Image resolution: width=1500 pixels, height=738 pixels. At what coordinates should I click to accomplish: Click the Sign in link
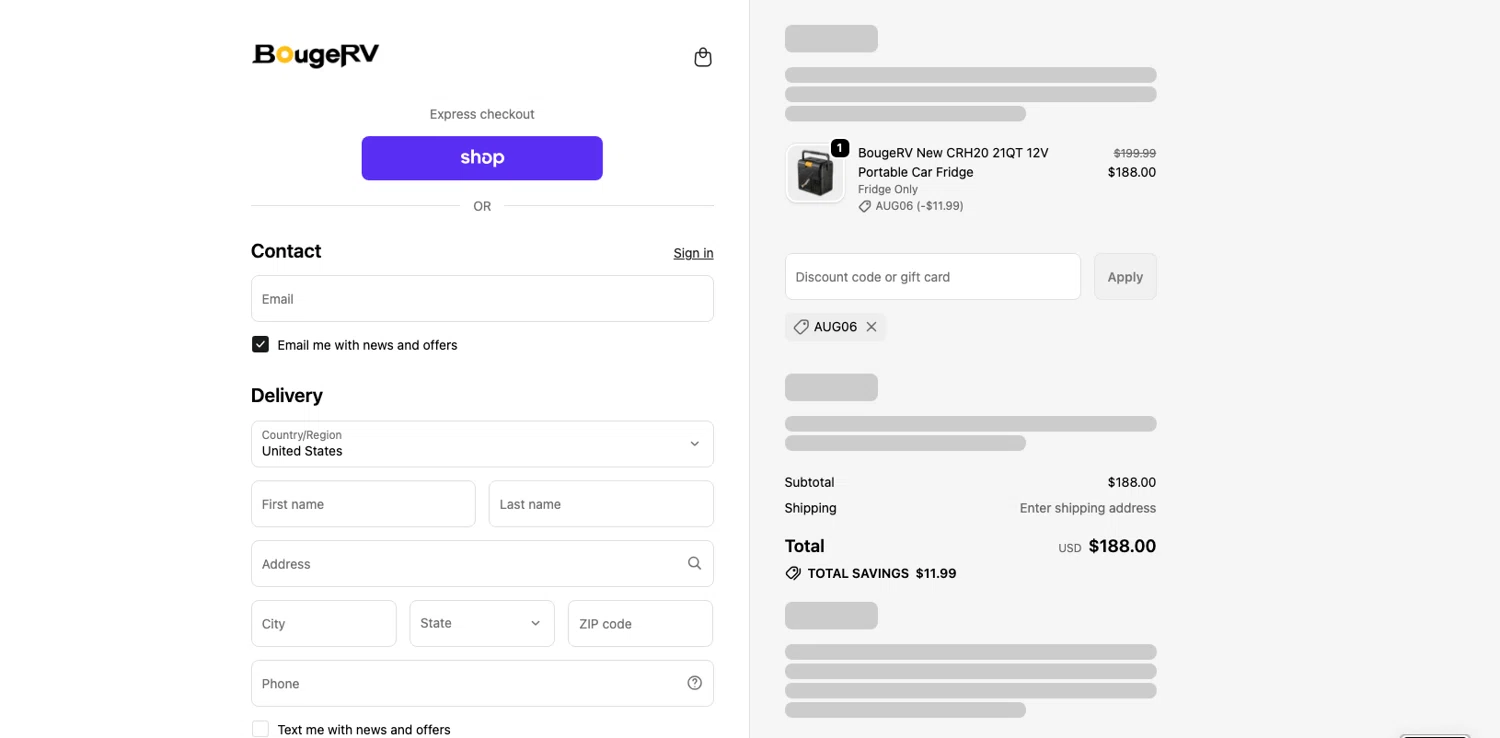[693, 253]
